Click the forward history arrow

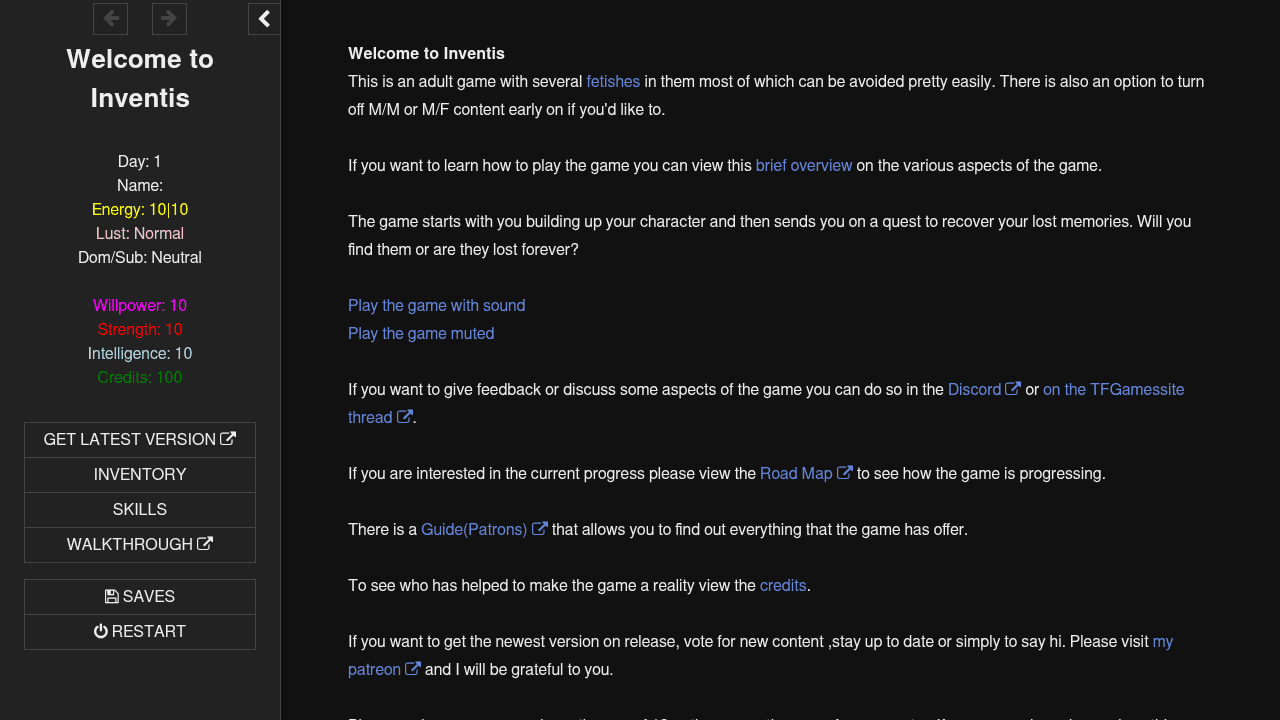click(169, 18)
